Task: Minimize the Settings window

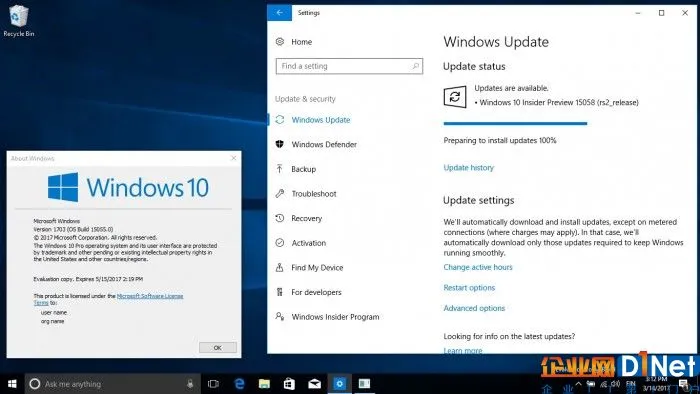Action: tap(638, 13)
